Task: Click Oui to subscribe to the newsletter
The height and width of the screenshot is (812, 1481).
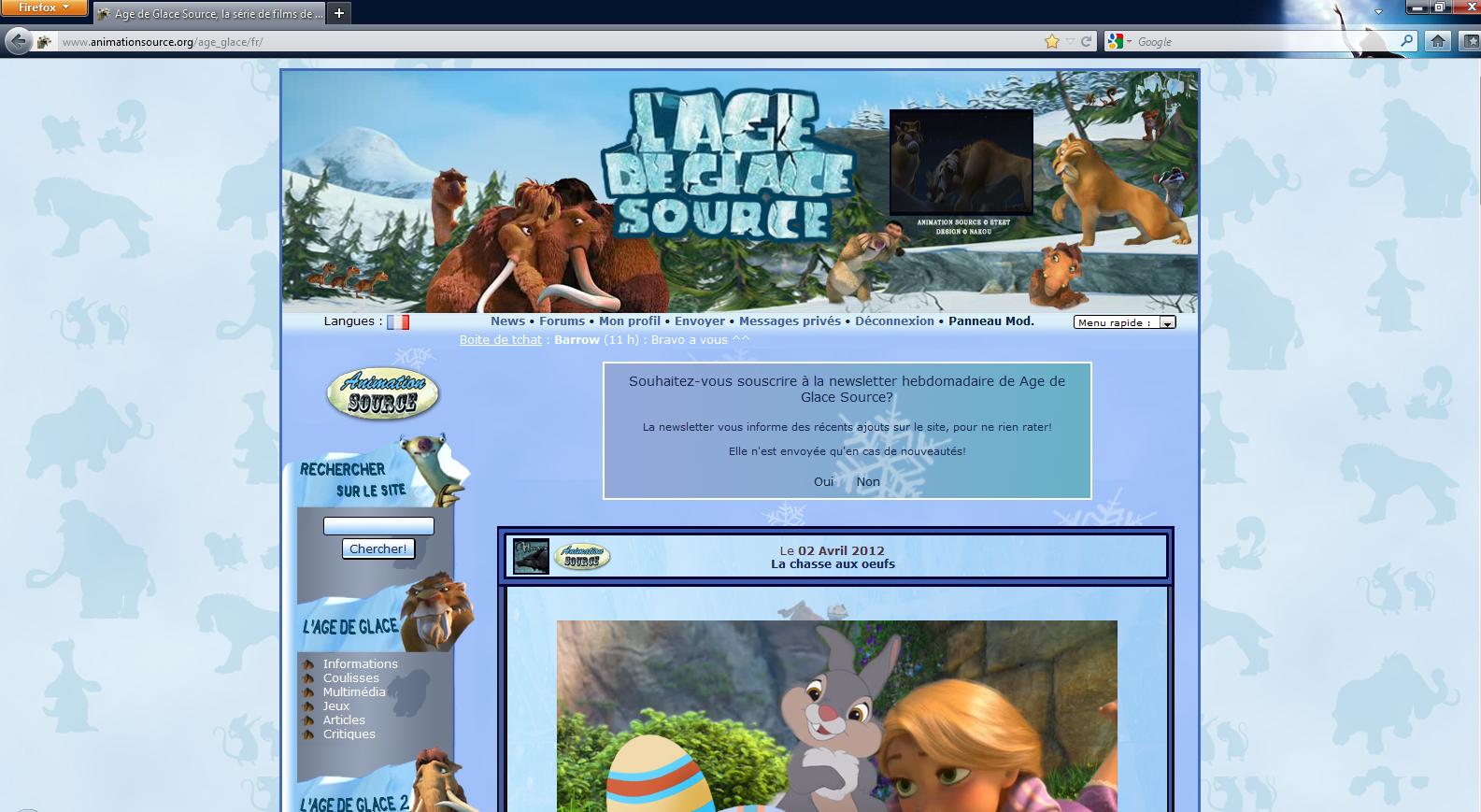Action: [x=823, y=481]
